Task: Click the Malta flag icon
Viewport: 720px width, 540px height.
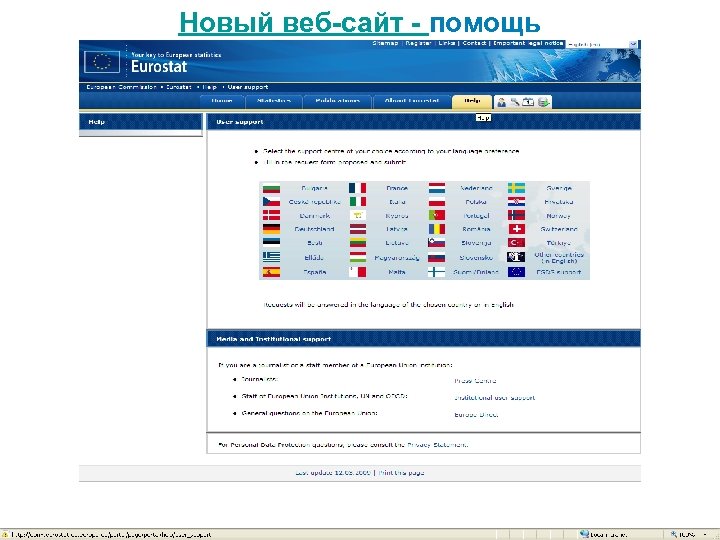Action: 357,272
